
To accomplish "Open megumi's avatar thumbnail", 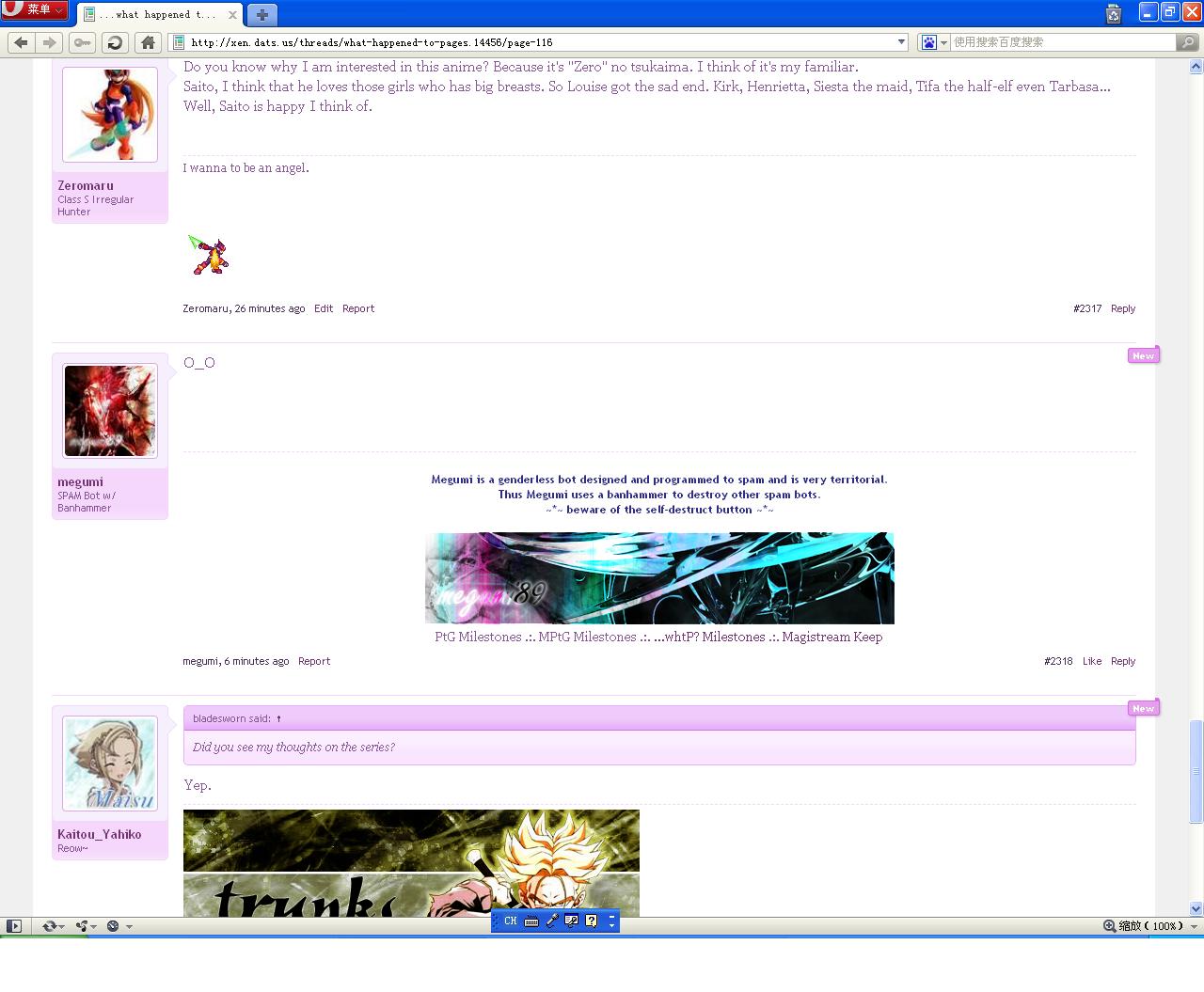I will pyautogui.click(x=110, y=411).
